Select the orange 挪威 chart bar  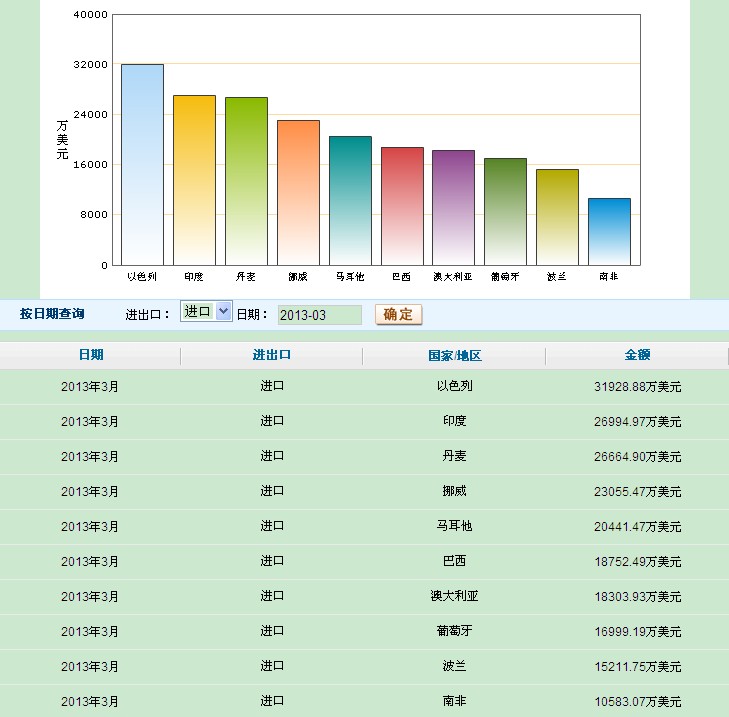coord(298,192)
